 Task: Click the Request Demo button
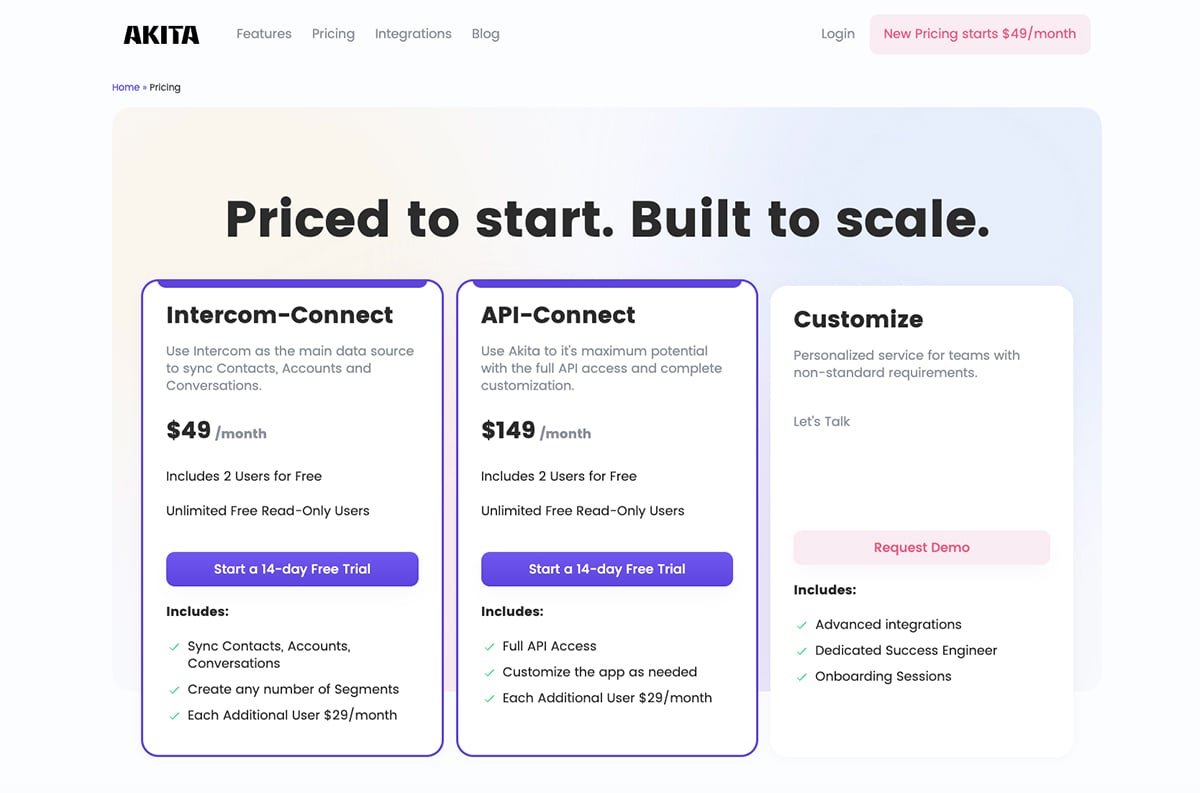tap(921, 547)
